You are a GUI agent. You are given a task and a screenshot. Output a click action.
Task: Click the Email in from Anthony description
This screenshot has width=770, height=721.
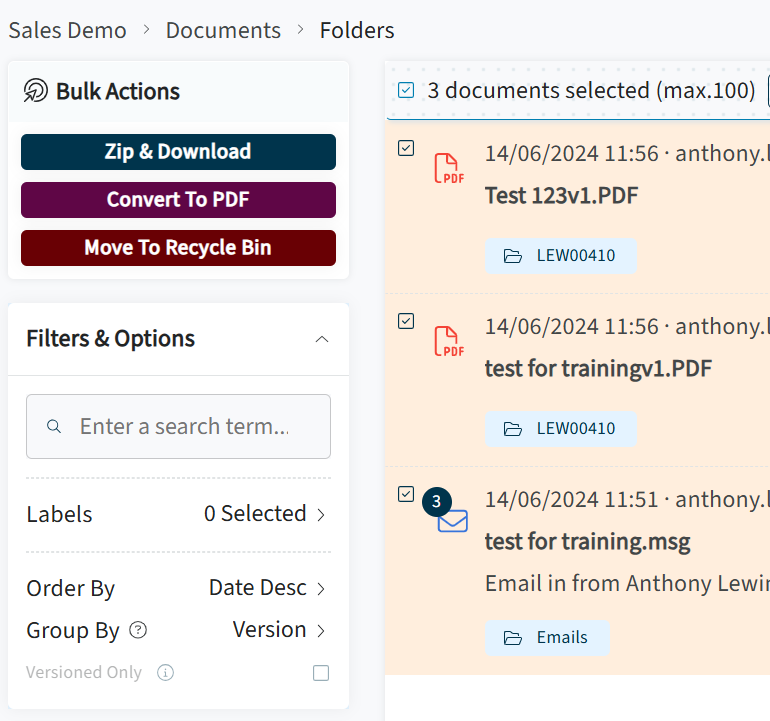[627, 583]
